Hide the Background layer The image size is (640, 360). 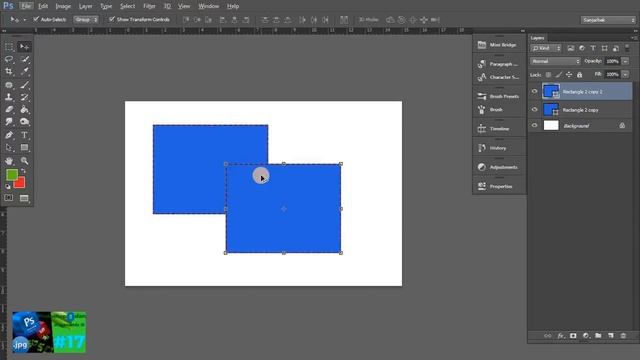click(534, 125)
